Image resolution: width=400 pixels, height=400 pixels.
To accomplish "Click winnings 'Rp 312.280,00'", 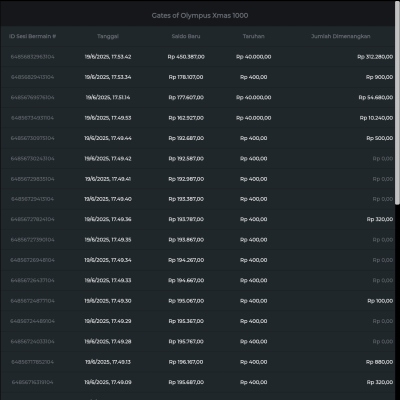I will coord(375,57).
